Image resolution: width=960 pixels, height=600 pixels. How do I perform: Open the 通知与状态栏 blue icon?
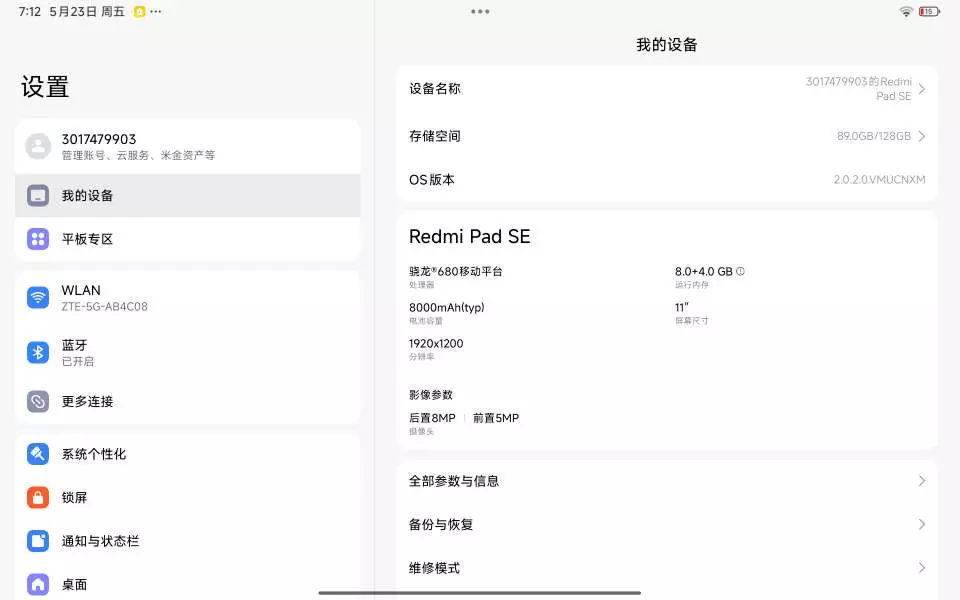click(38, 541)
